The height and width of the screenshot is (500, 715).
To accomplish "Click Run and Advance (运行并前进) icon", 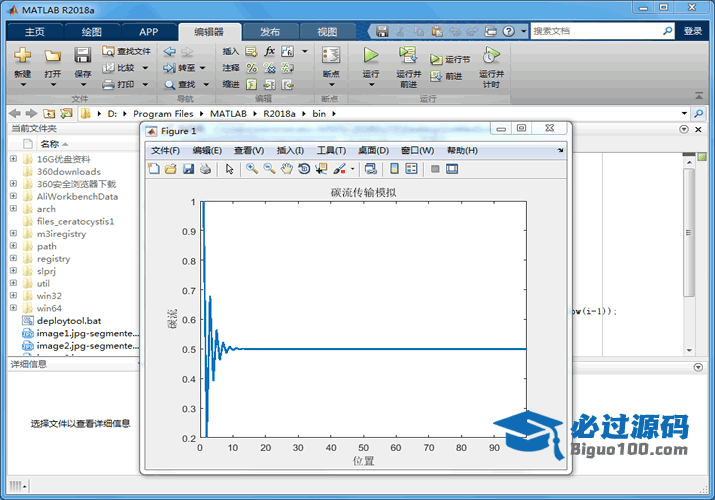I will 408,56.
